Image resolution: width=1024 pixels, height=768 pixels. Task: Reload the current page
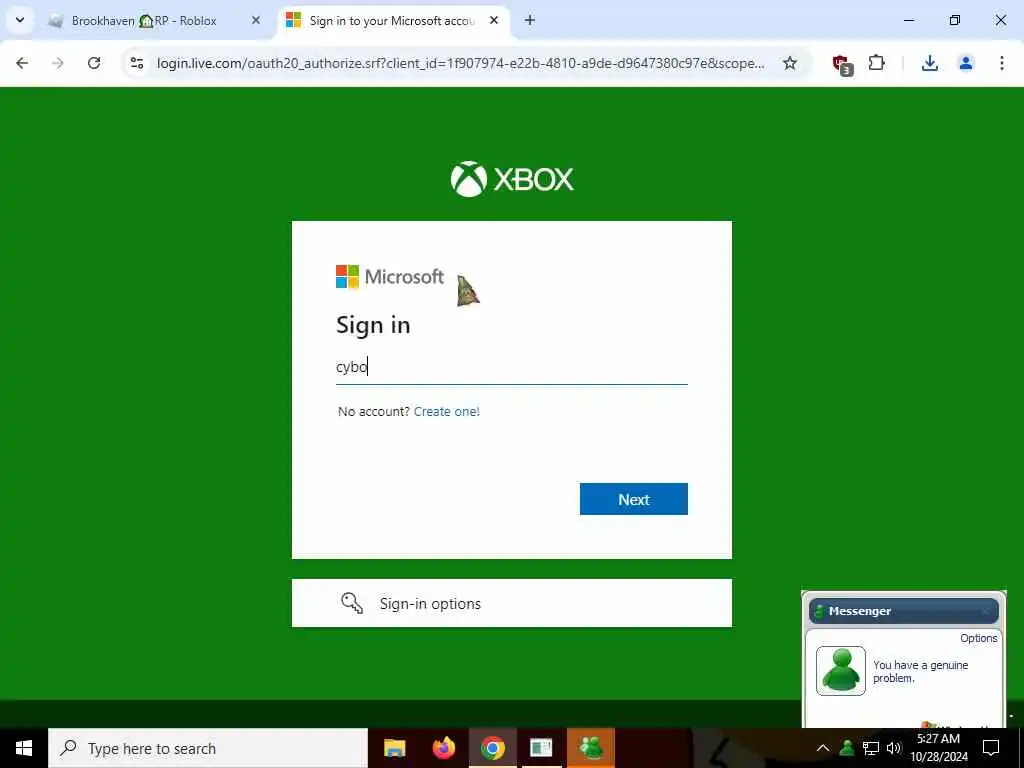(x=94, y=63)
